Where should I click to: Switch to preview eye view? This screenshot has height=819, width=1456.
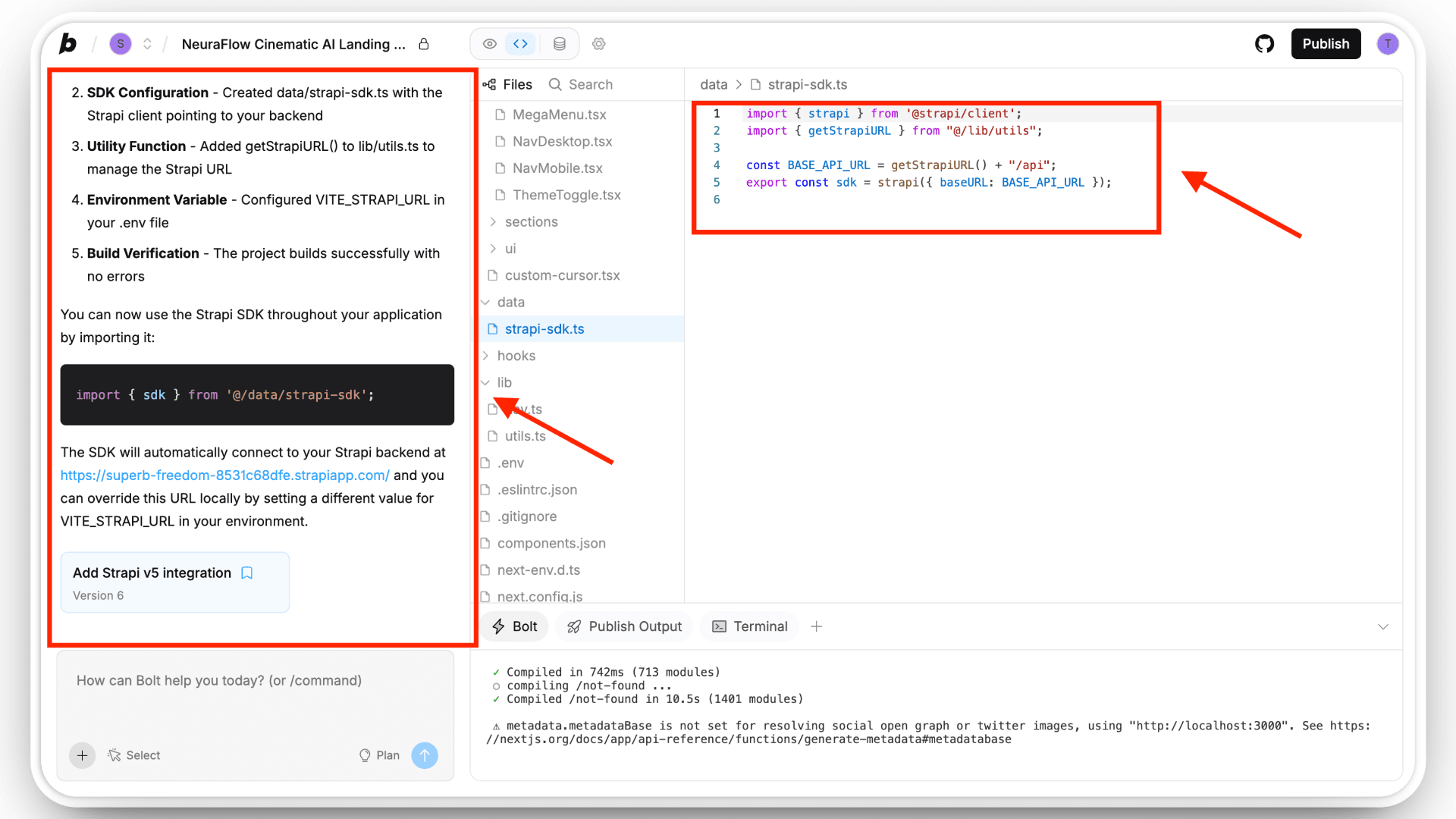tap(490, 44)
